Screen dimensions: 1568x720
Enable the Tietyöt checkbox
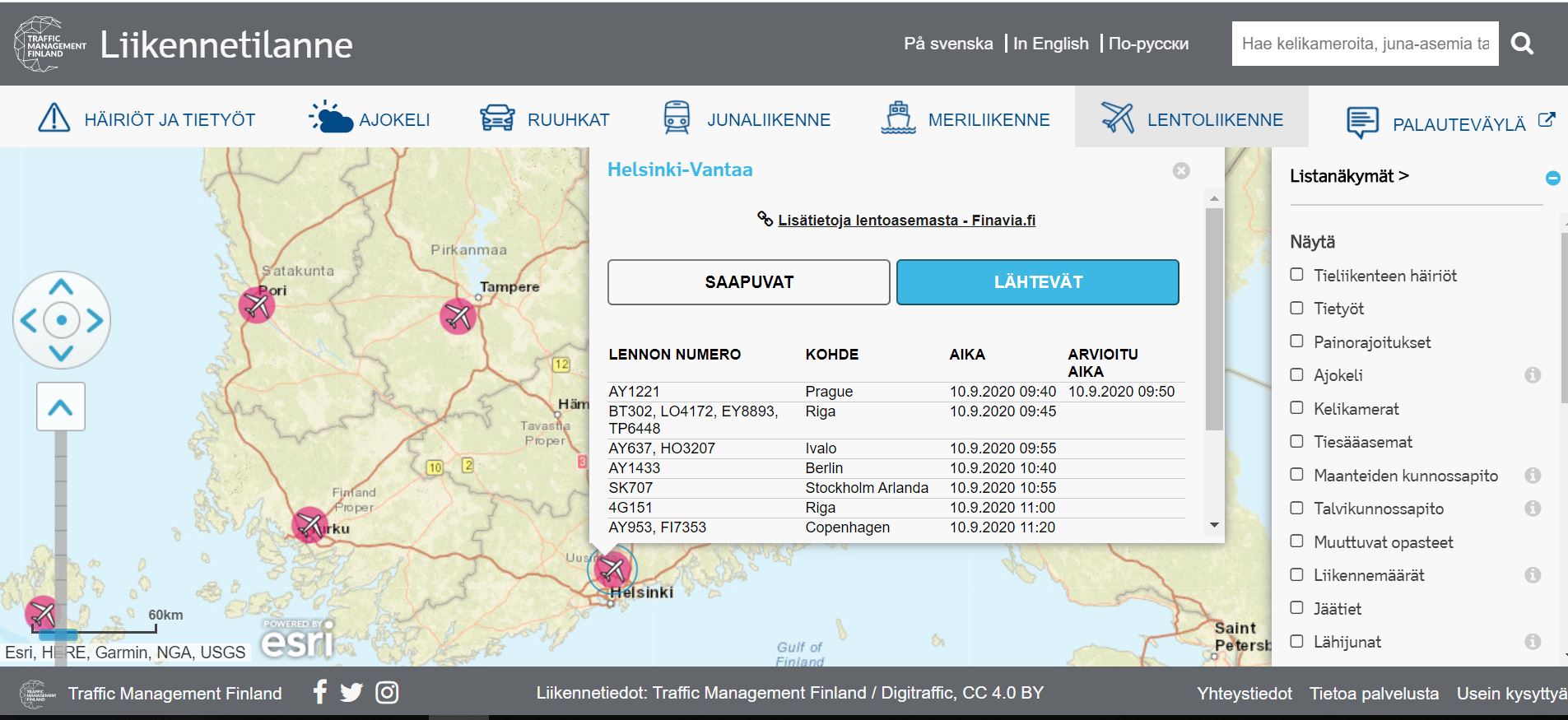1297,309
